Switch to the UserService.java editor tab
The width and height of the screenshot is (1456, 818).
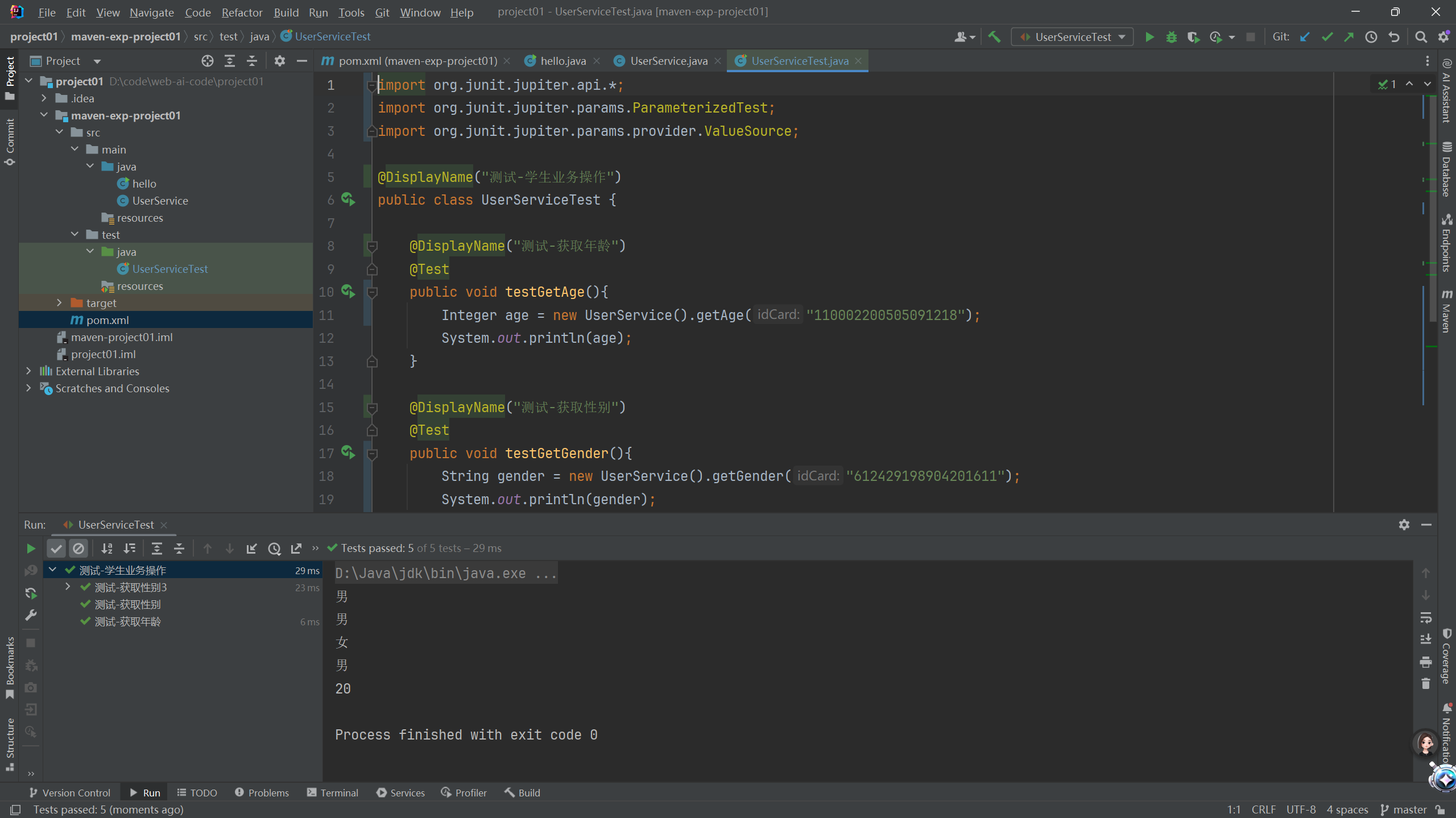pos(668,61)
